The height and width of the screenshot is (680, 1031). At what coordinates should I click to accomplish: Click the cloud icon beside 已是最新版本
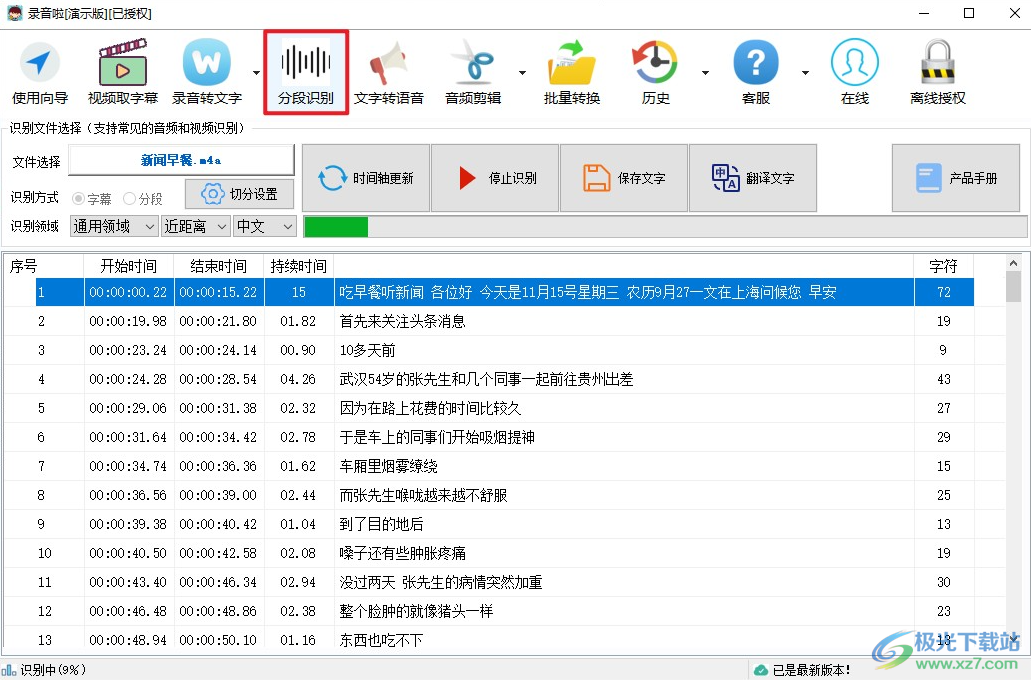point(761,669)
